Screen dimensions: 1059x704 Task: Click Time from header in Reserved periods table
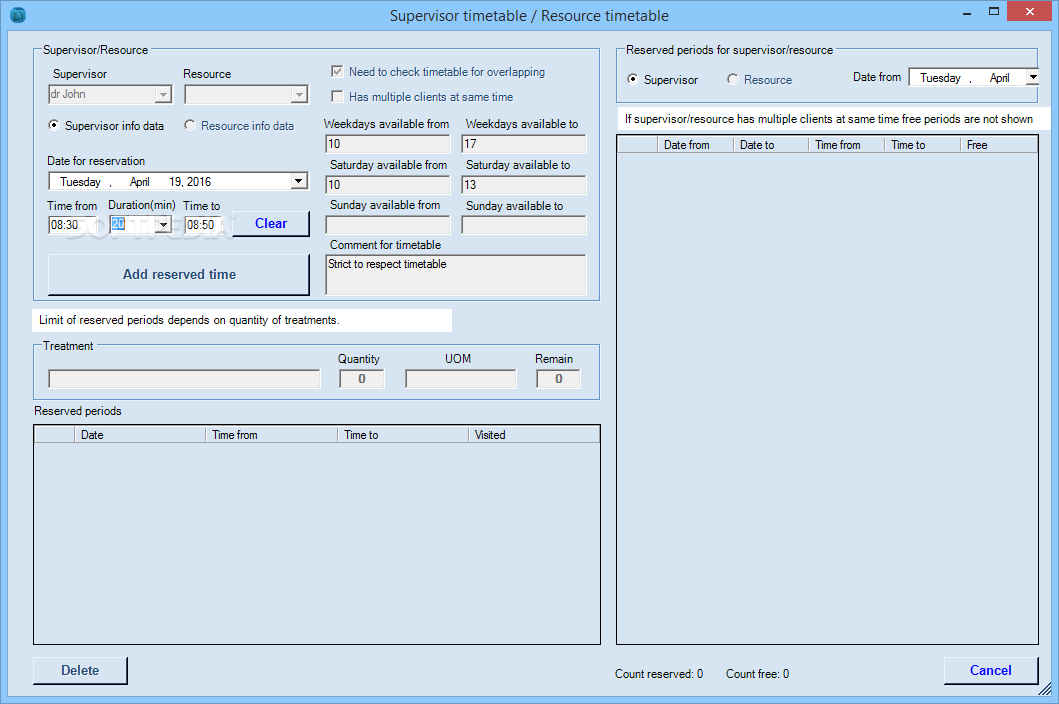point(272,434)
